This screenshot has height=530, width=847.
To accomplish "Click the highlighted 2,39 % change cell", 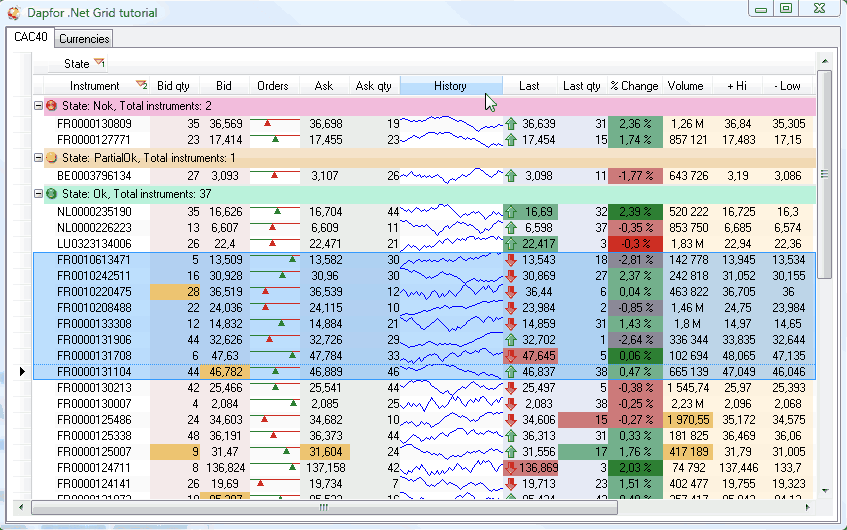I will click(635, 212).
